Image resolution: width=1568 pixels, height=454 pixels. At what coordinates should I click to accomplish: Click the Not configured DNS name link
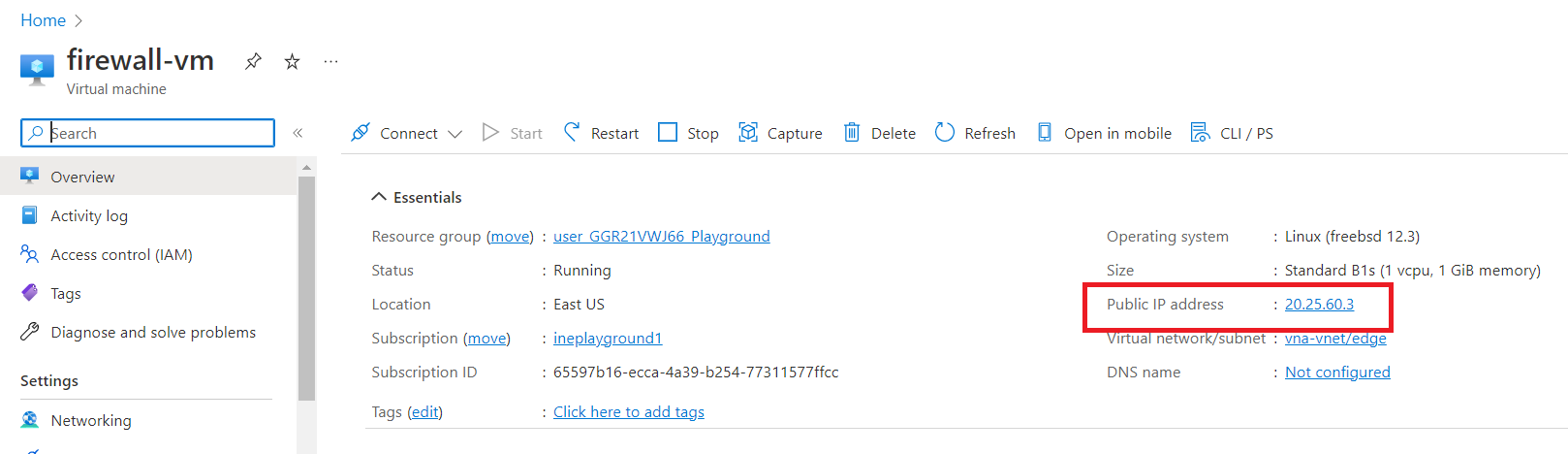(x=1337, y=372)
